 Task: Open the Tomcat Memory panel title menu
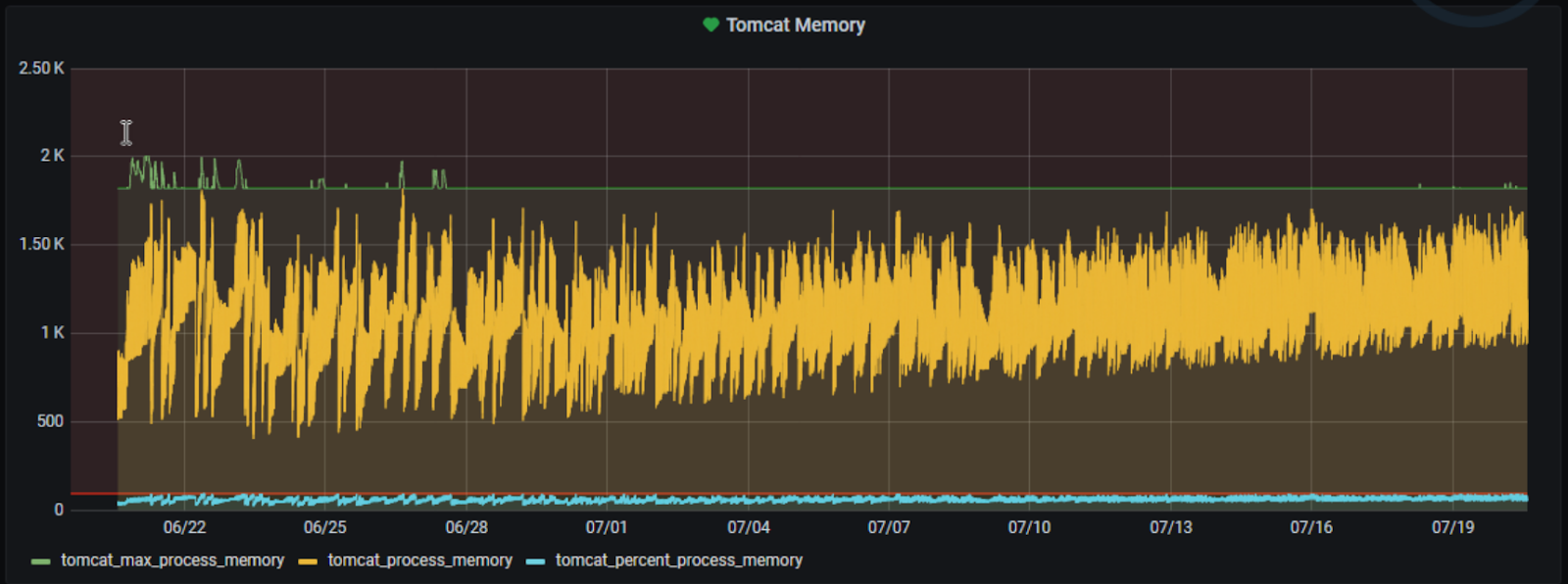click(795, 25)
